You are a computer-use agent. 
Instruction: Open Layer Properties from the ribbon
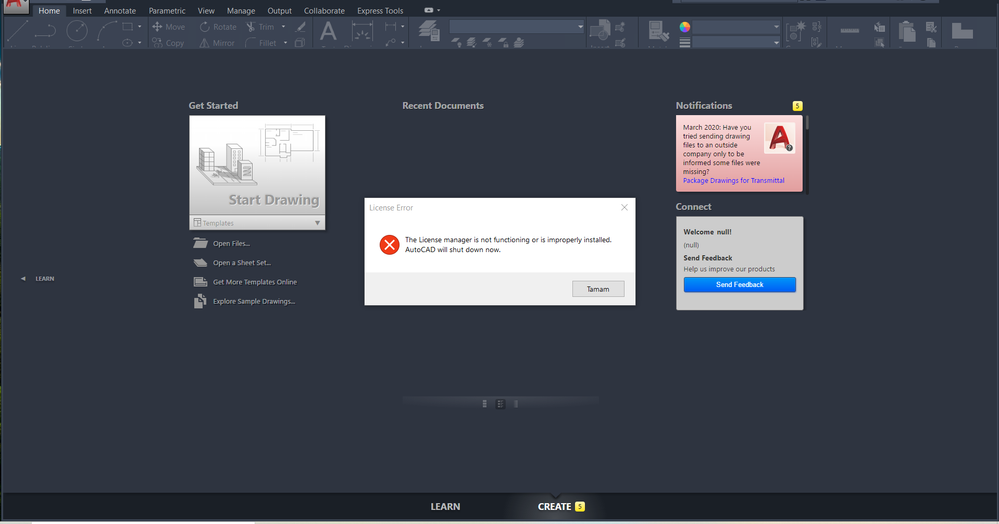point(429,32)
